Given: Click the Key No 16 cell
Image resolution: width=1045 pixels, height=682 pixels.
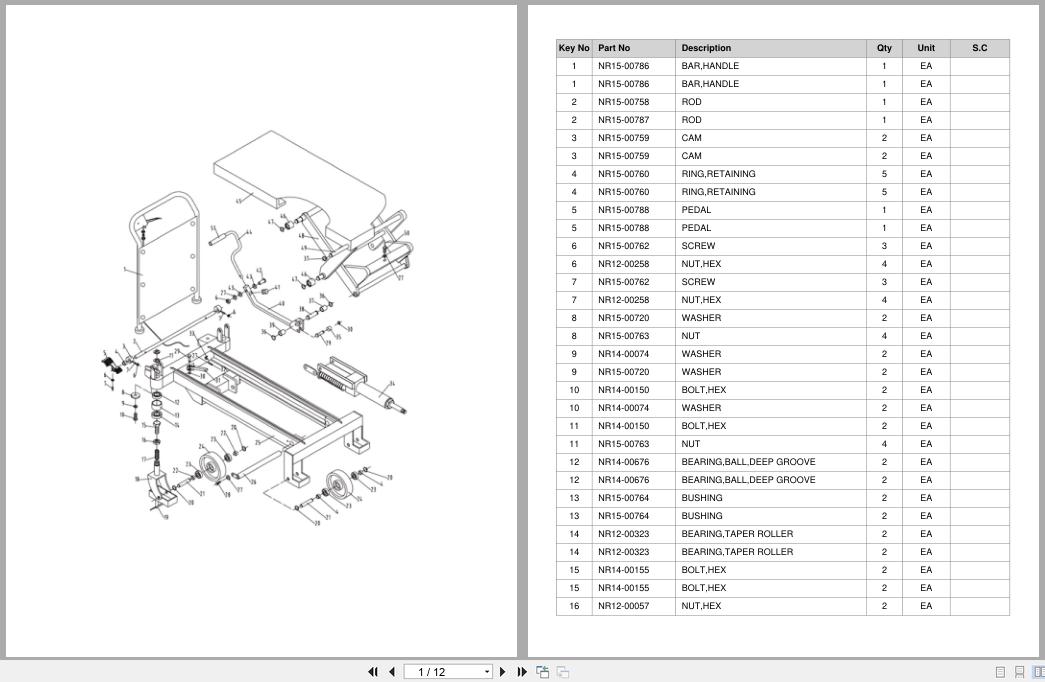Looking at the screenshot, I should (x=574, y=606).
